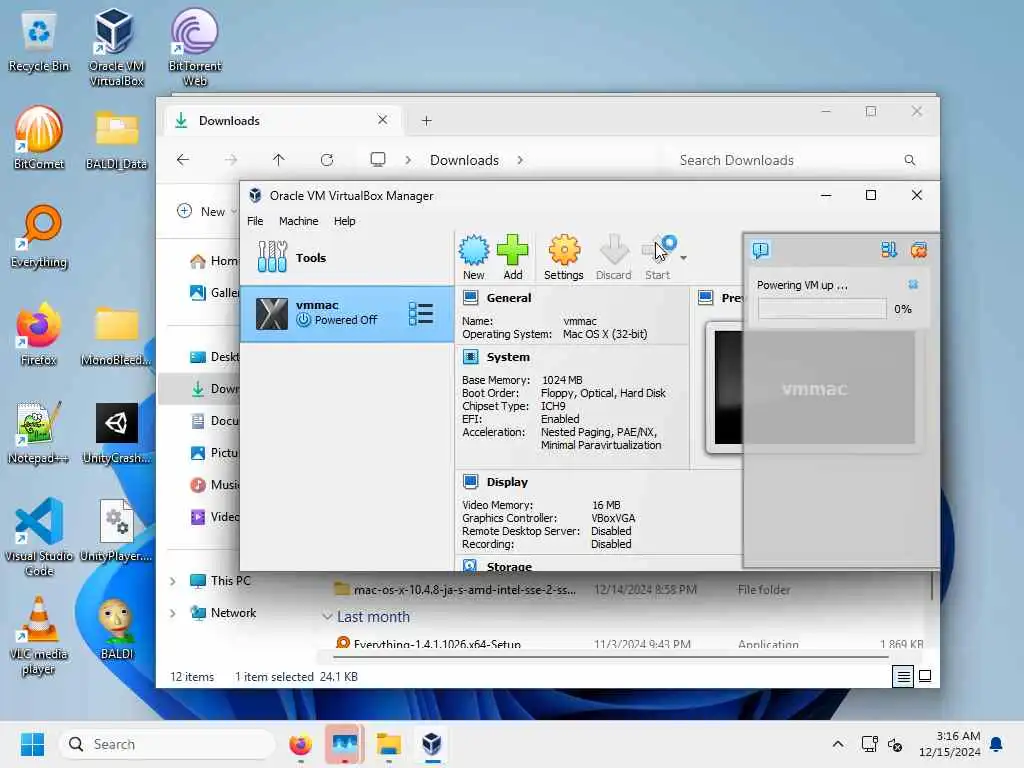Open BALDI_Data desktop folder
The width and height of the screenshot is (1024, 768).
(116, 140)
